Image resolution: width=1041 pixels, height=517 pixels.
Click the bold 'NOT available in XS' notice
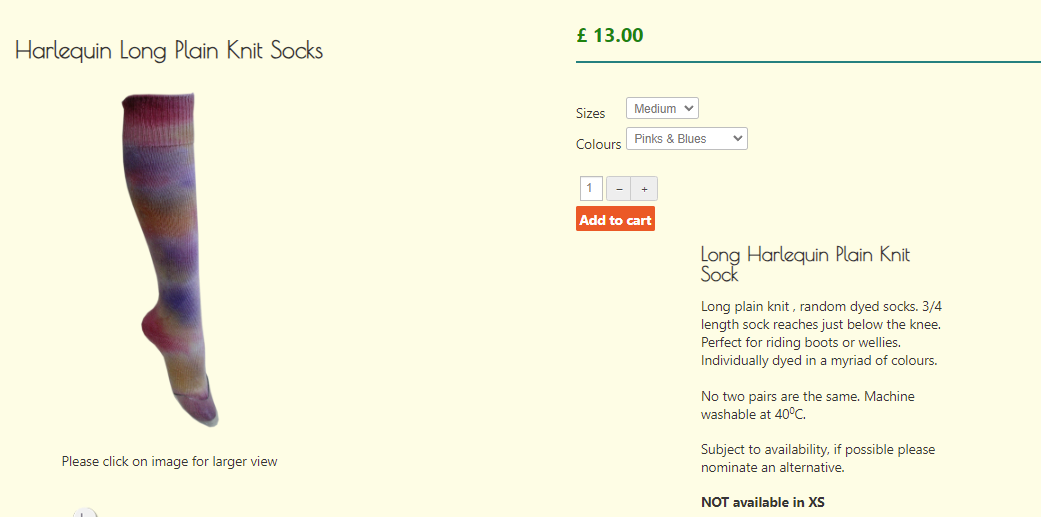[x=762, y=502]
